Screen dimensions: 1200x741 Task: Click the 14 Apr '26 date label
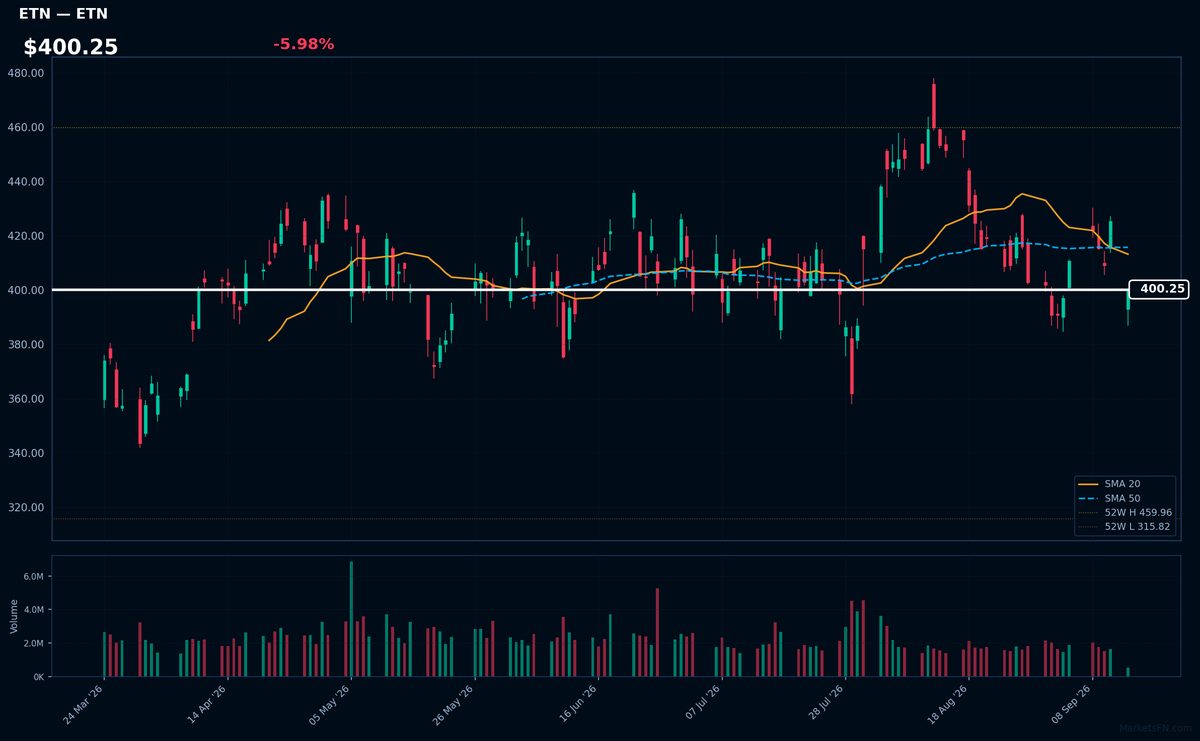click(207, 705)
